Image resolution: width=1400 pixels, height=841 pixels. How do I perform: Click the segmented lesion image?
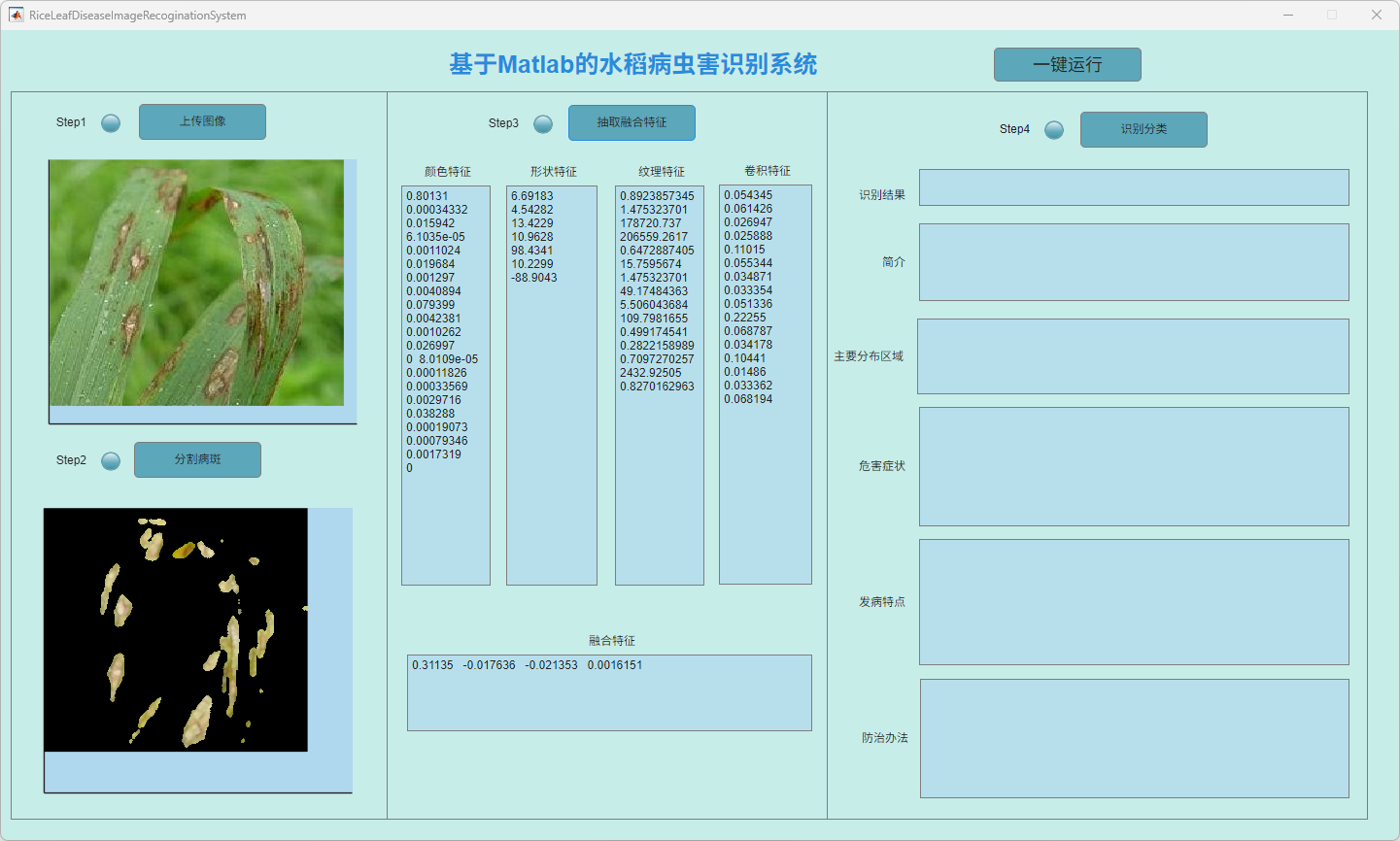pos(176,629)
